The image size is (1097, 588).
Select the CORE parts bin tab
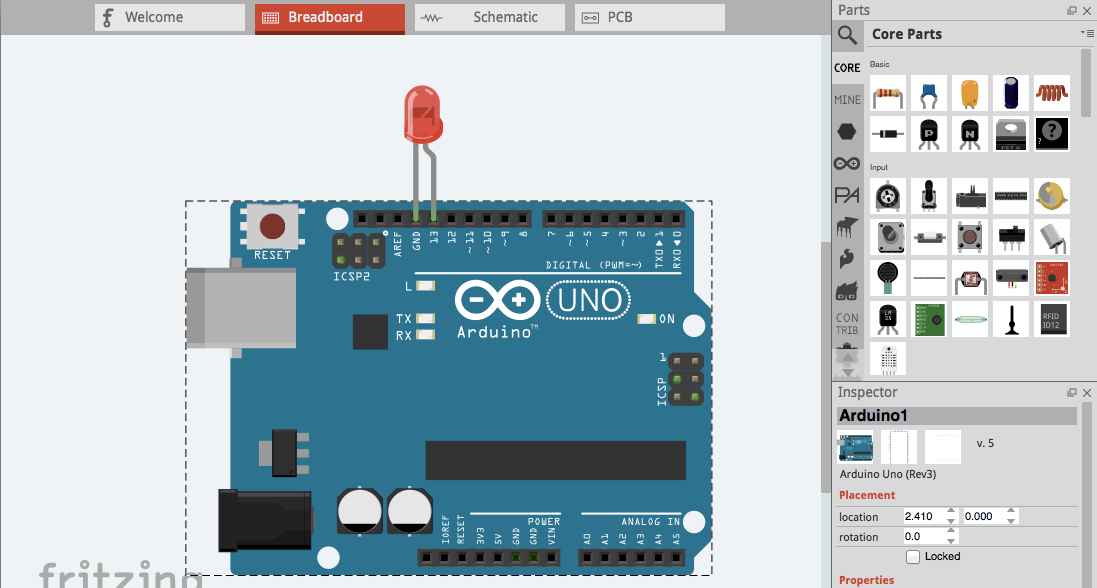847,68
